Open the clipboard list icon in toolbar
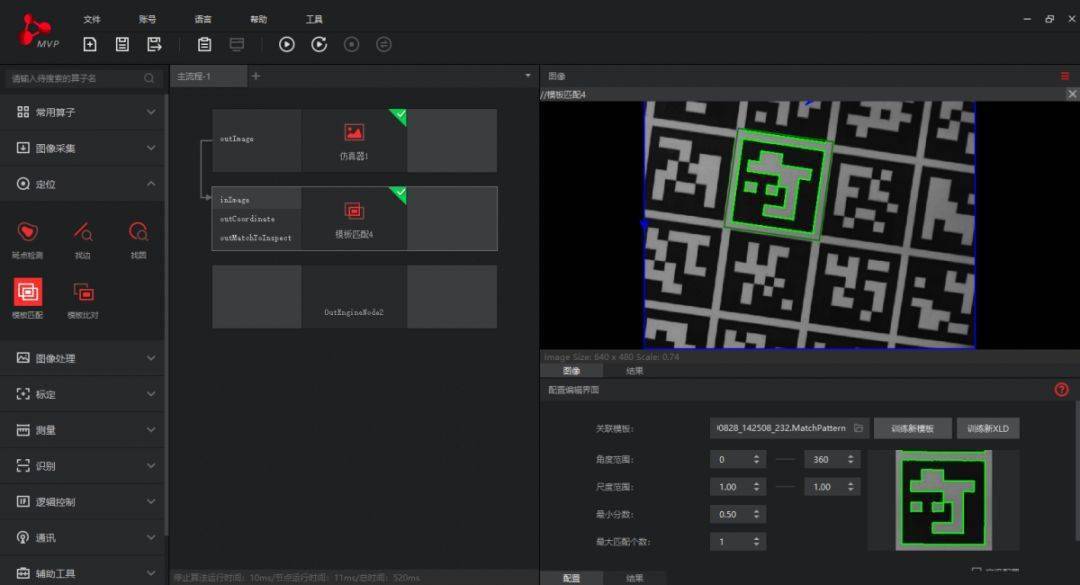 [205, 45]
